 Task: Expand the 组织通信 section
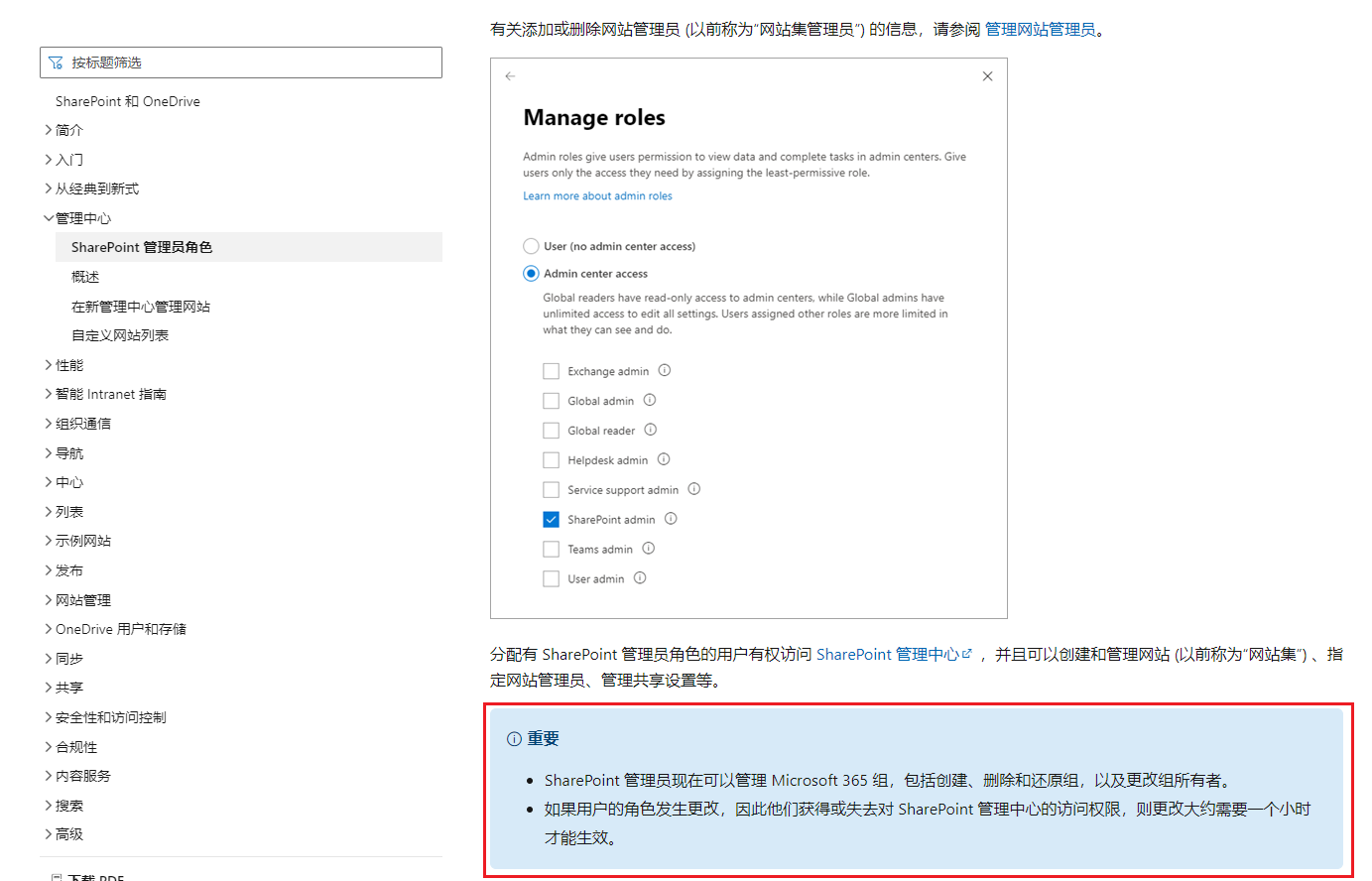tap(77, 424)
